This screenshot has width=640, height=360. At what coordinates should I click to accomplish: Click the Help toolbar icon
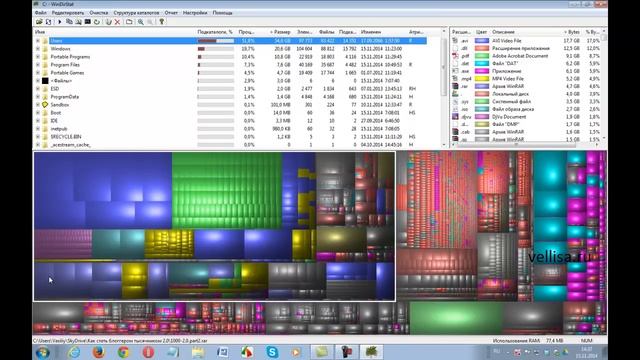tap(162, 22)
